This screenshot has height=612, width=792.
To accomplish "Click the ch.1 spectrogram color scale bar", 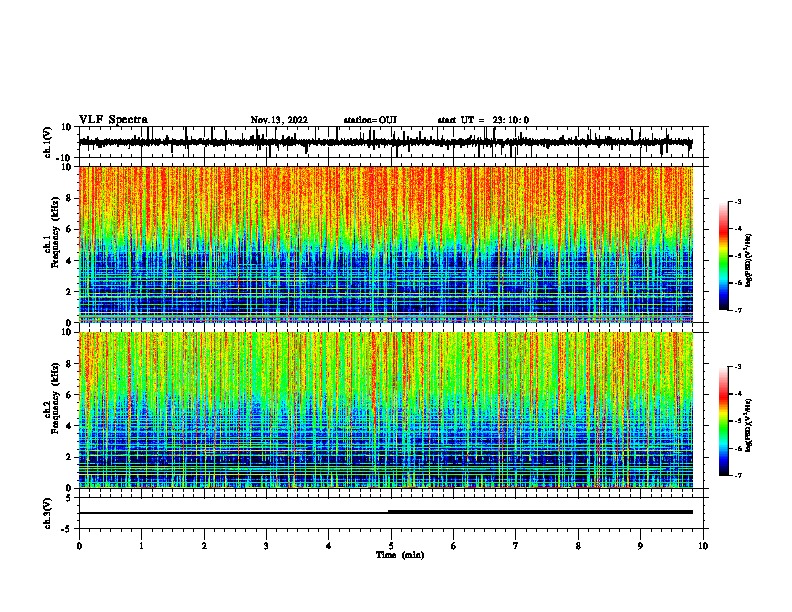I will (x=724, y=256).
